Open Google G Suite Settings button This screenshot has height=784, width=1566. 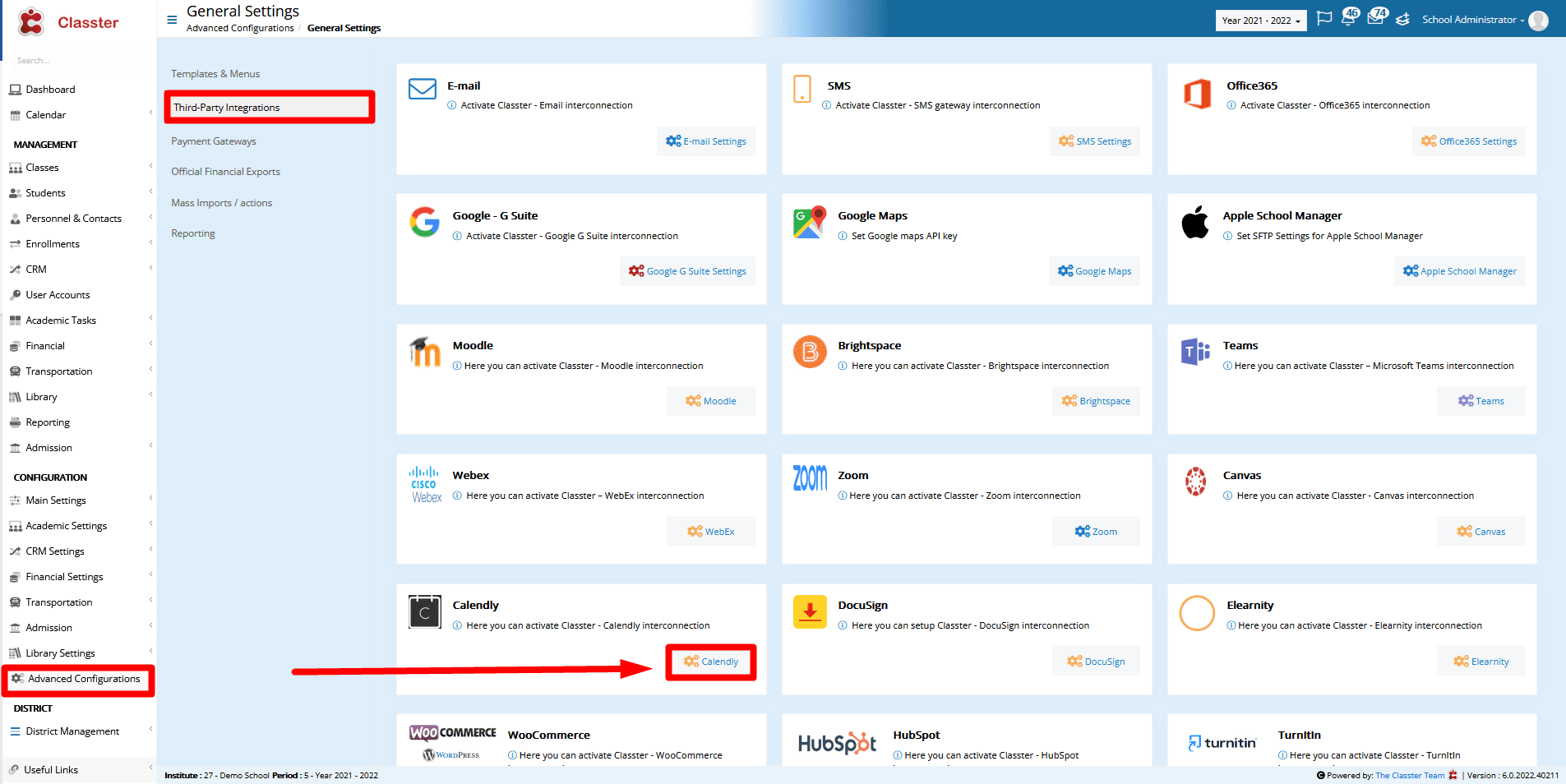(687, 271)
